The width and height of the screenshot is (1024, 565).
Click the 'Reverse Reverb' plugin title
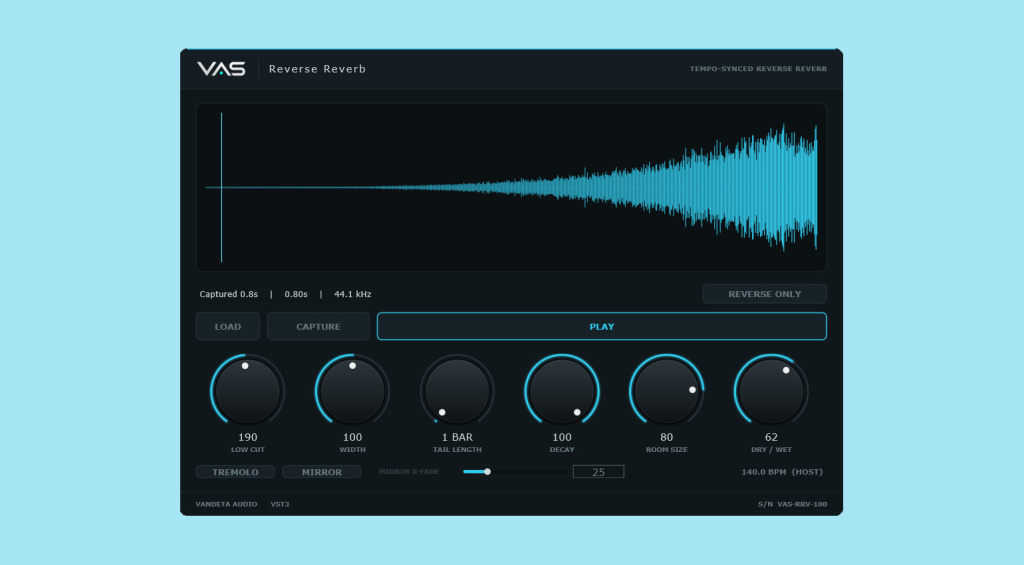tap(317, 69)
